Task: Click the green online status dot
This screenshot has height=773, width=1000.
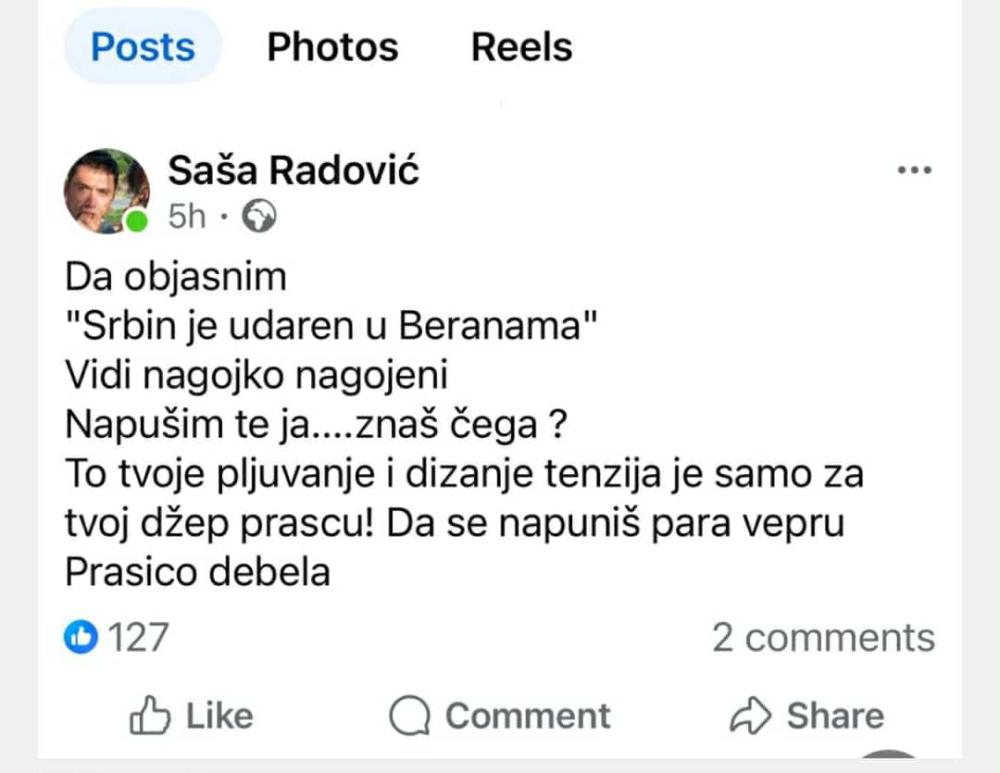Action: 138,220
